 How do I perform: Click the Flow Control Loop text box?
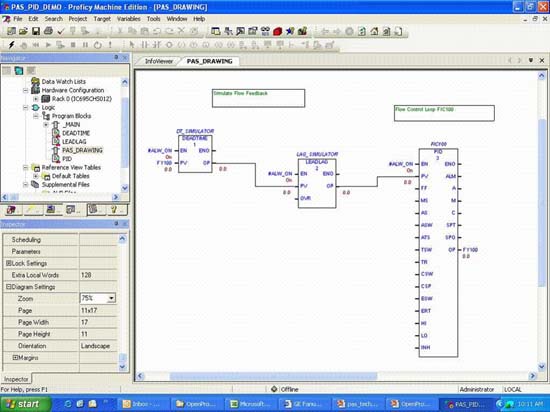tap(444, 113)
